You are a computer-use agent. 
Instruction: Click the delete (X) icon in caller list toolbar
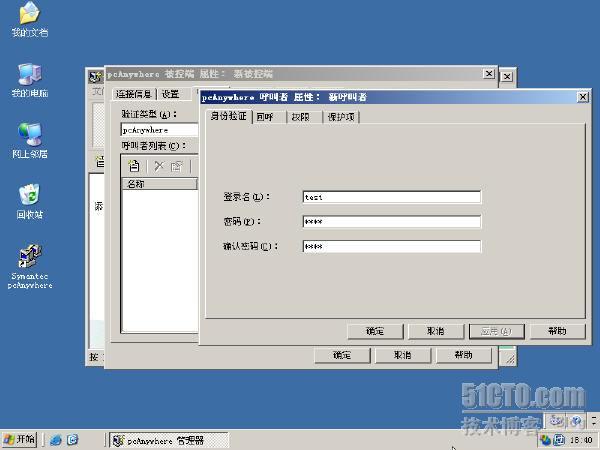coord(159,166)
